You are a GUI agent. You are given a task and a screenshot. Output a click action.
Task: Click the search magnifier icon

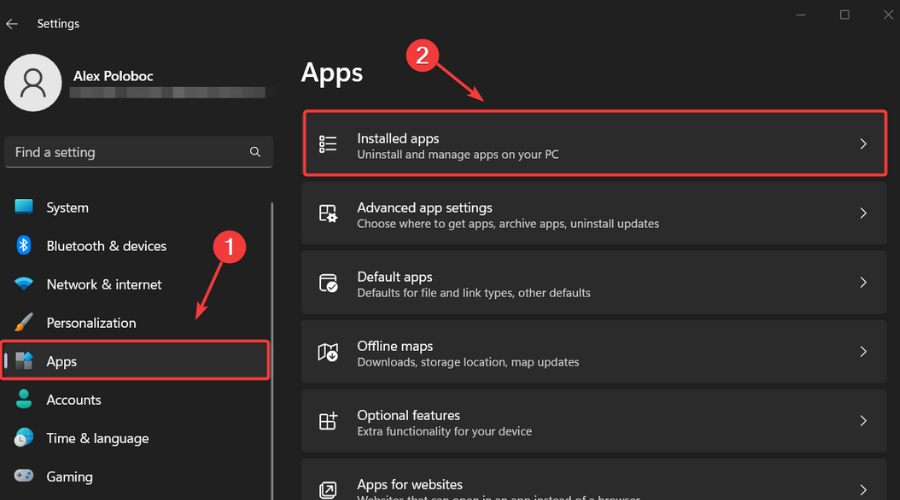(255, 152)
